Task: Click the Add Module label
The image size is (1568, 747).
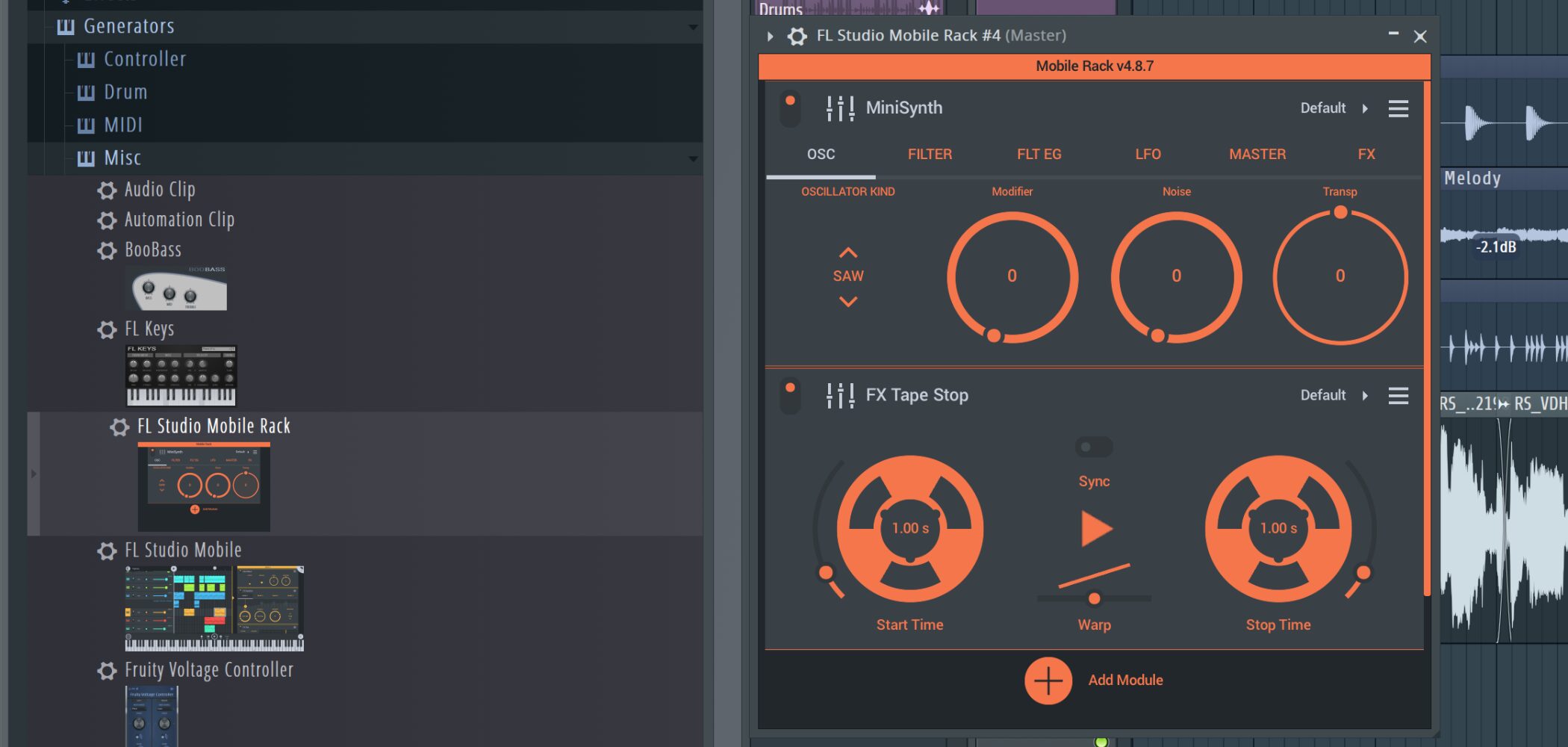Action: (1125, 681)
